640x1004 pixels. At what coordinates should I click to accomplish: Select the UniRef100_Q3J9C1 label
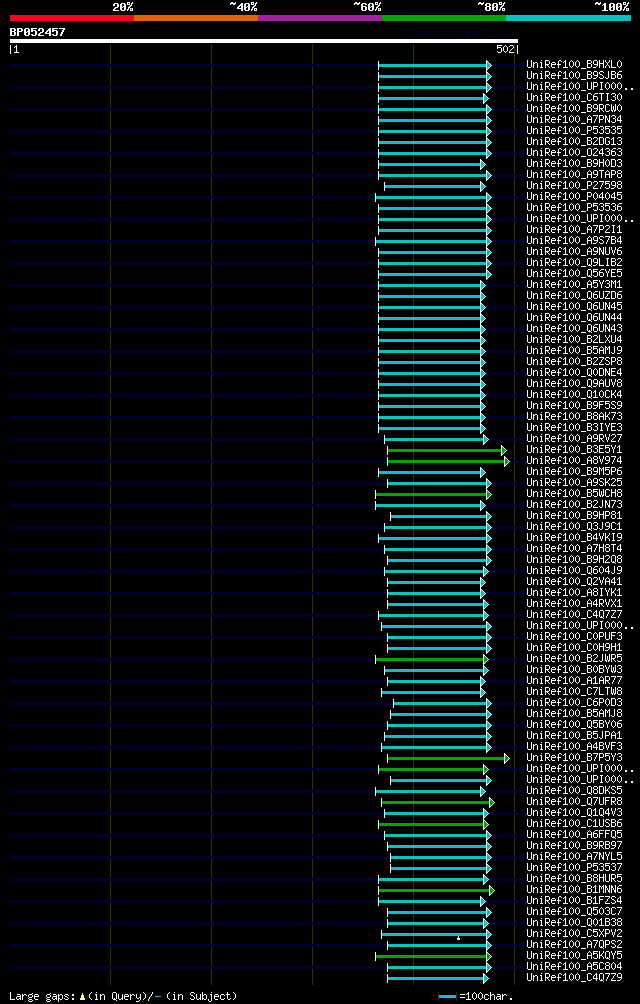[x=574, y=526]
